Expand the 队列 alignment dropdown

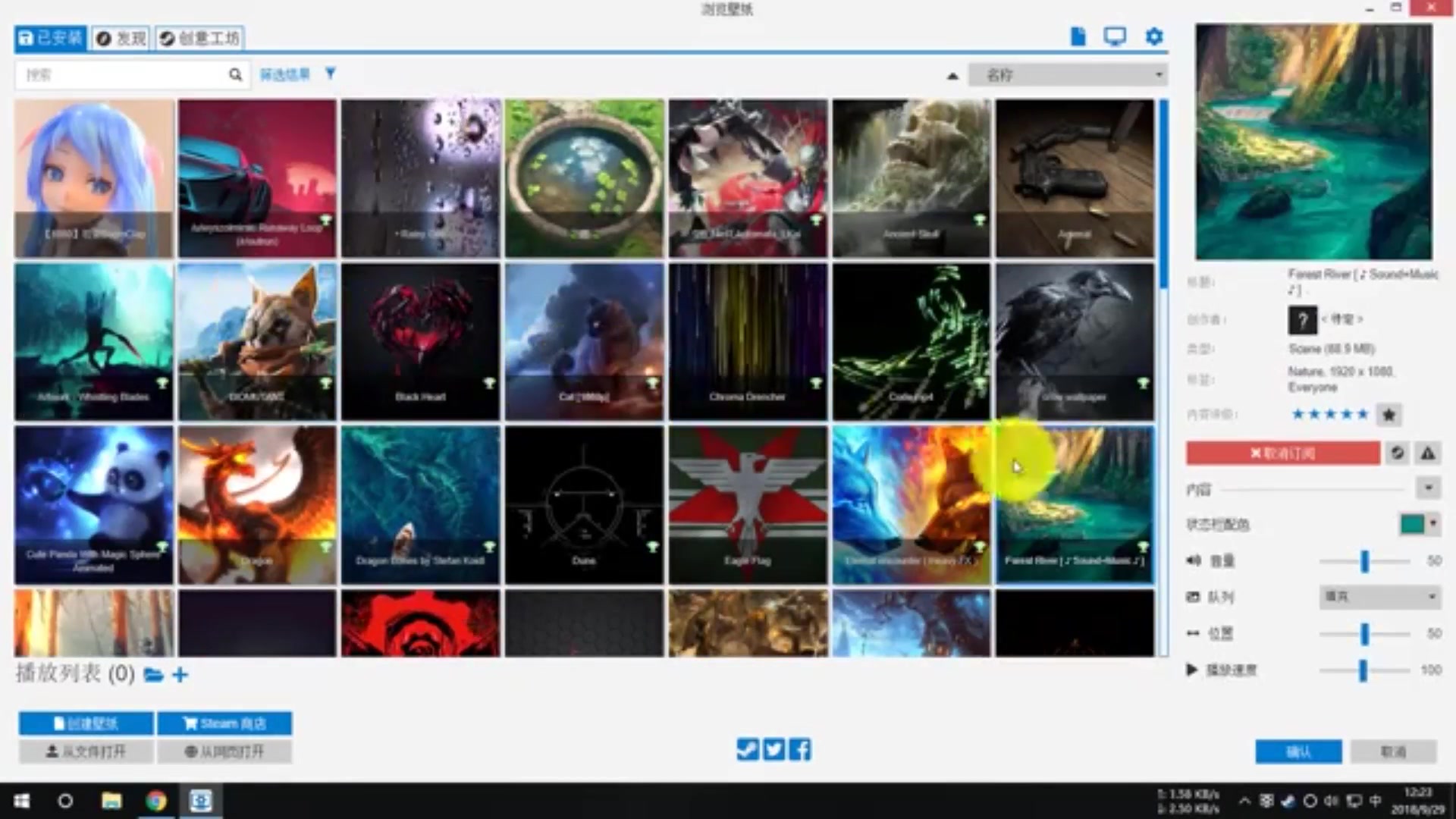[1379, 597]
